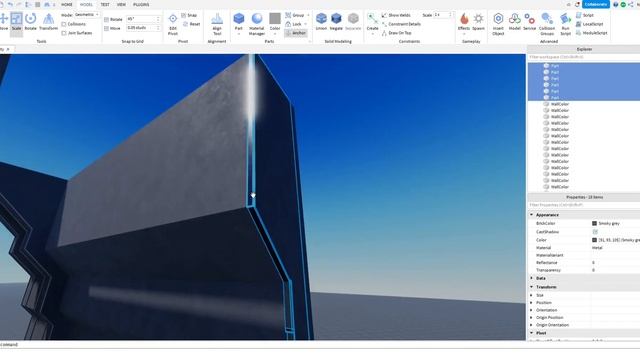The image size is (640, 360).
Task: Open the Material Manager
Action: [257, 24]
